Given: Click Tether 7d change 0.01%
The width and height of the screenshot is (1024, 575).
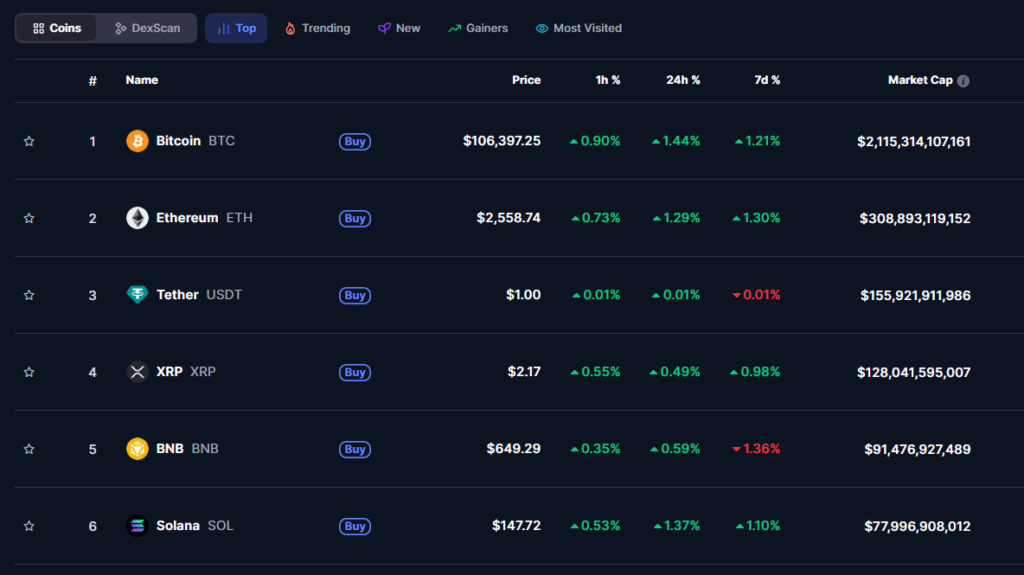Looking at the screenshot, I should 756,295.
